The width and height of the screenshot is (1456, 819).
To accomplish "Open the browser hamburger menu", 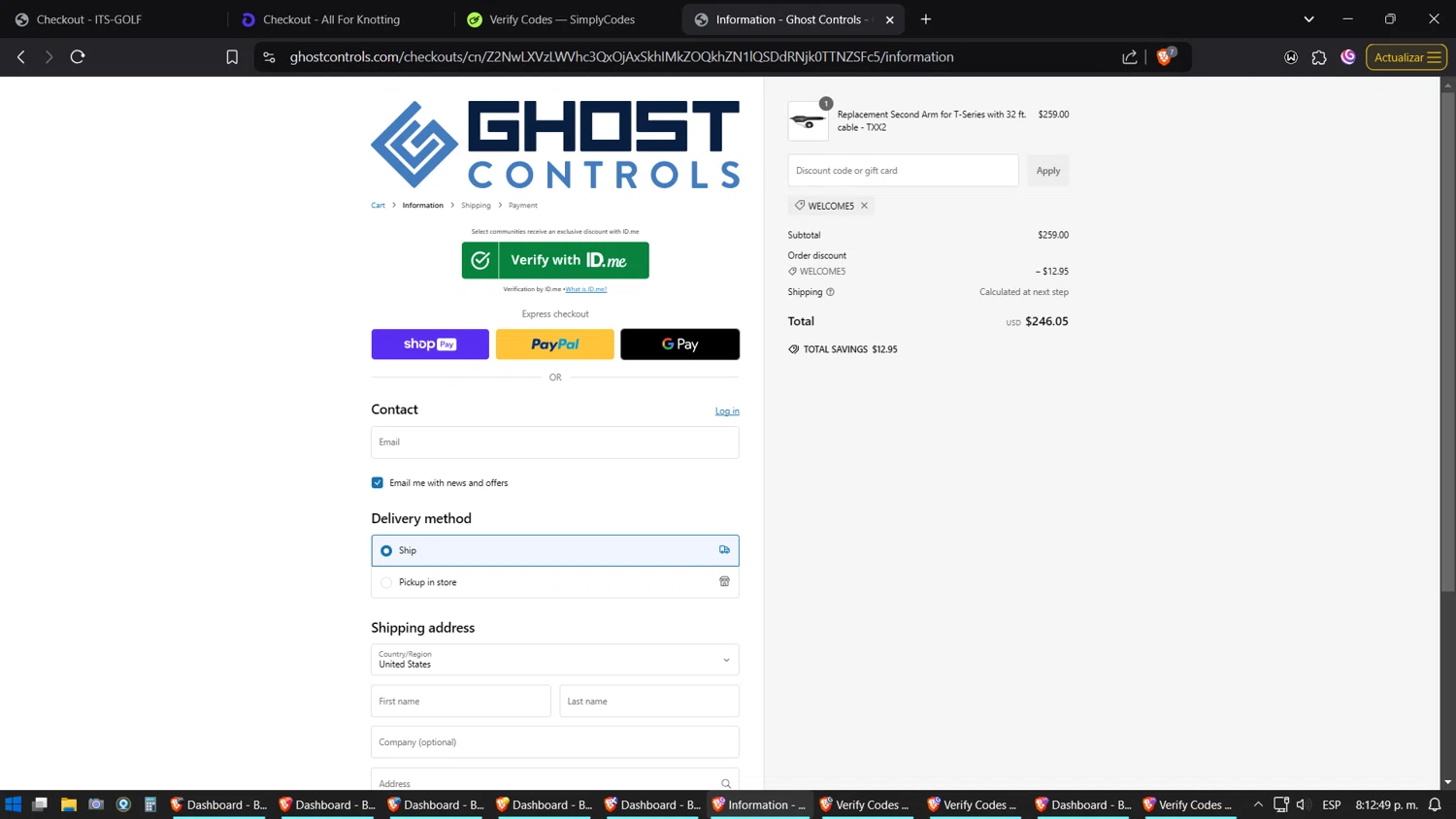I will pos(1435,57).
